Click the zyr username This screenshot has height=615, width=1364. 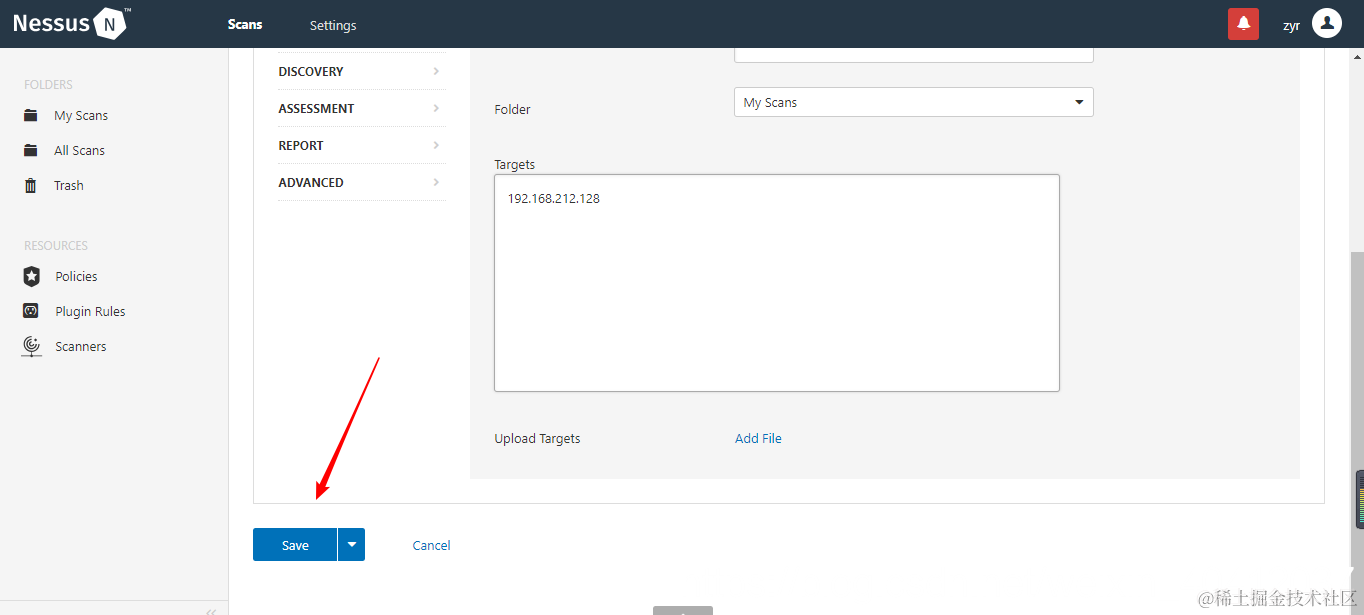click(1291, 25)
